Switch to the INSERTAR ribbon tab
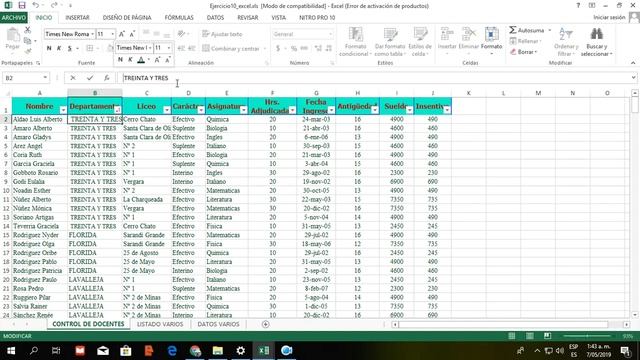The width and height of the screenshot is (640, 360). point(77,18)
